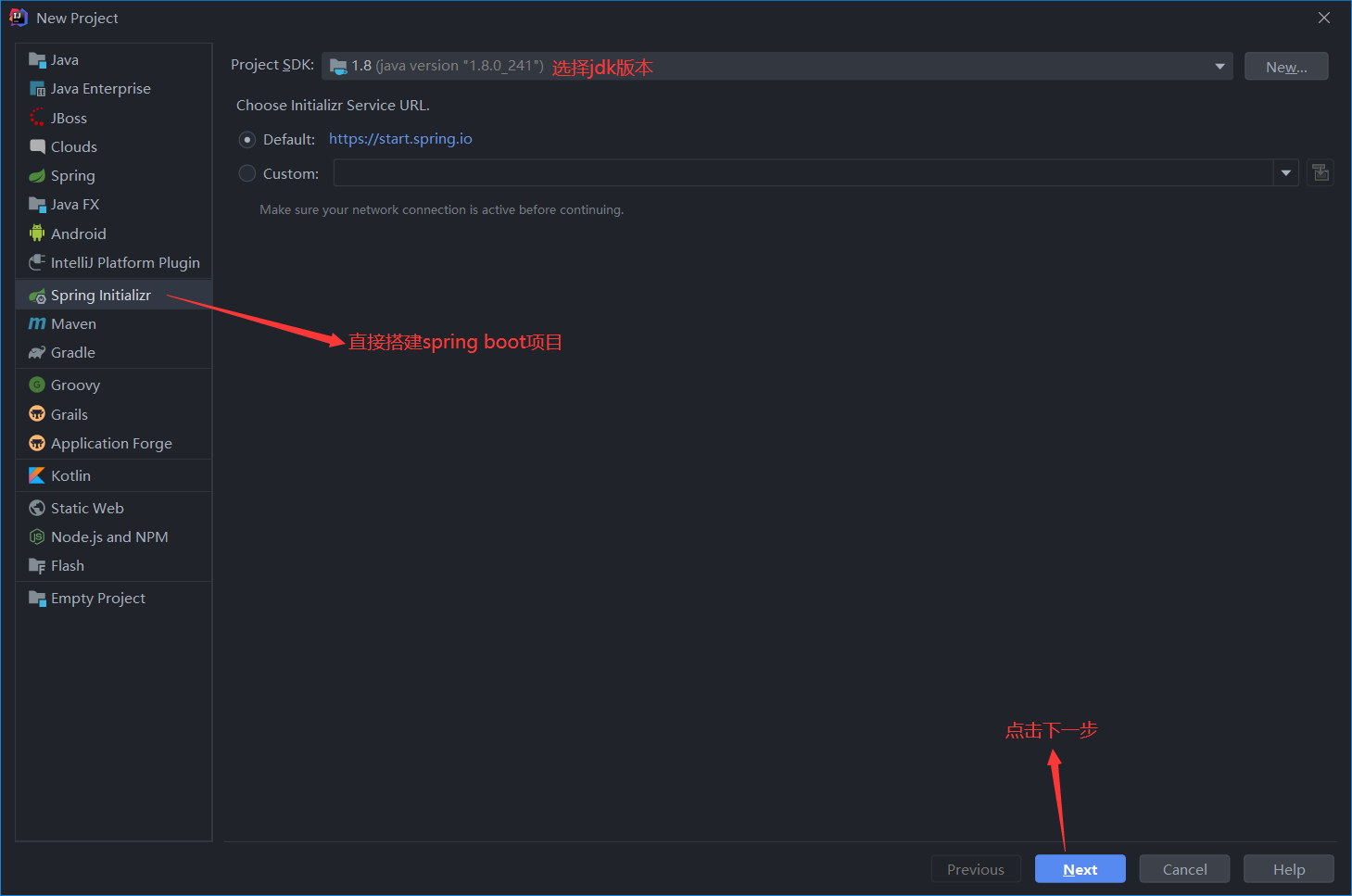
Task: Click the Java FX folder icon
Action: (x=37, y=205)
